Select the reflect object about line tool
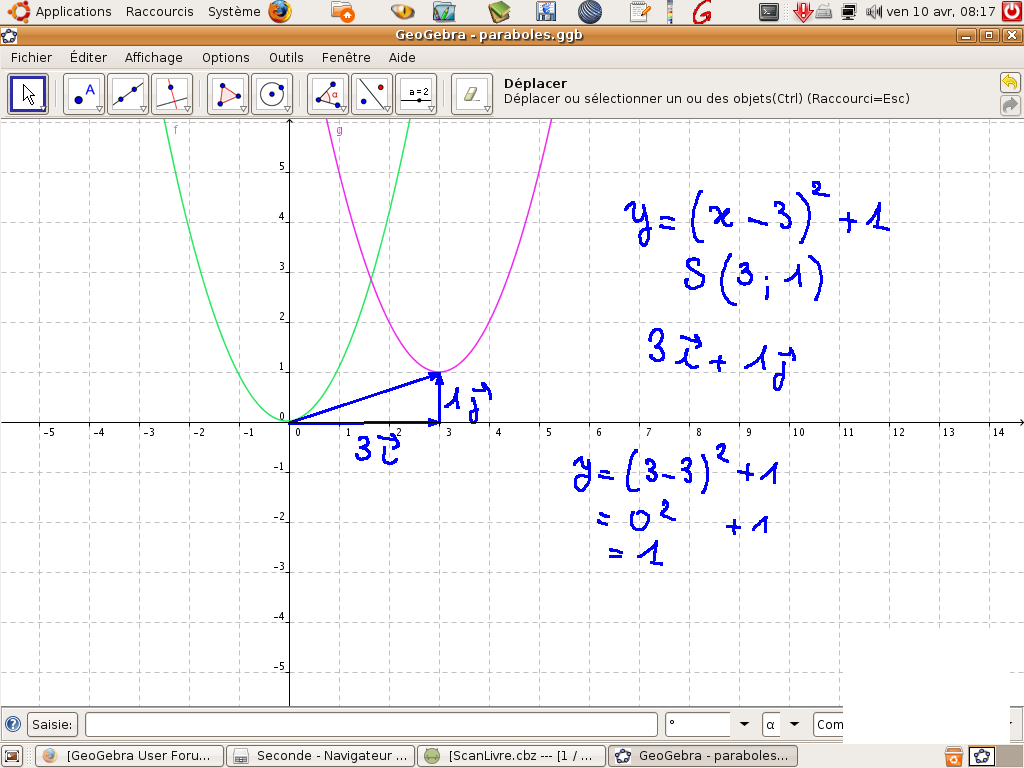 tap(372, 95)
